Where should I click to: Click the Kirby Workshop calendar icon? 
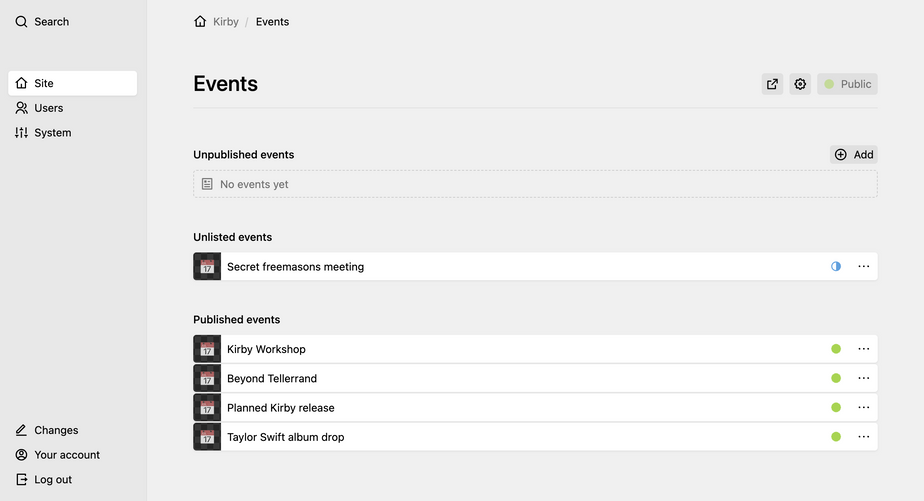point(207,349)
